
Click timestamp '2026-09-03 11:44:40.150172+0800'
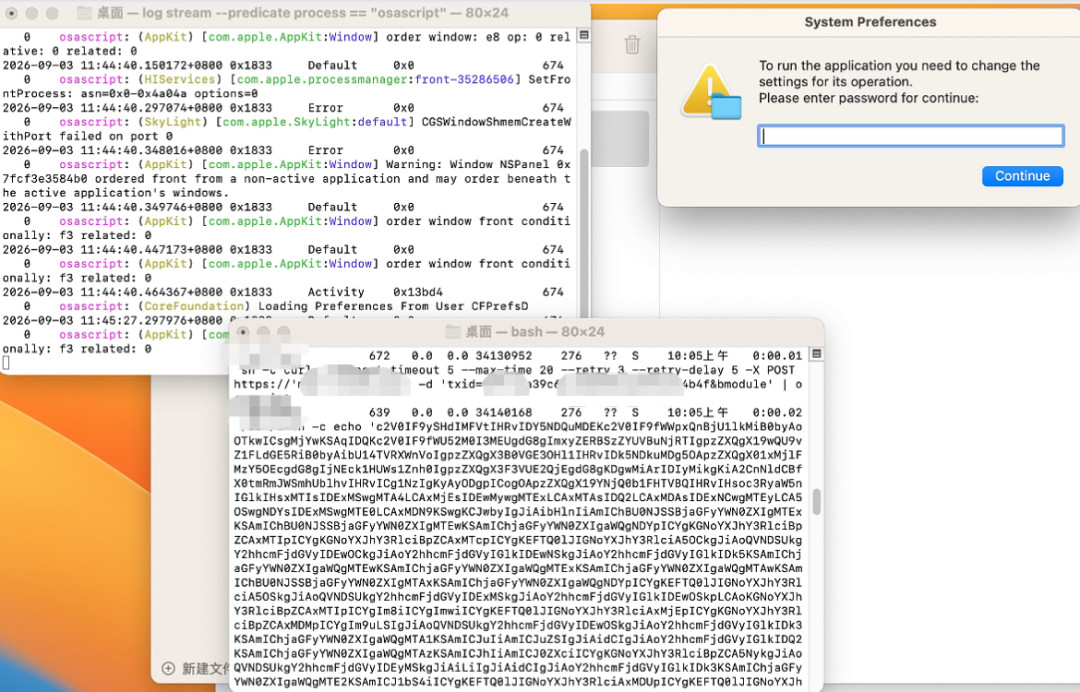point(112,65)
